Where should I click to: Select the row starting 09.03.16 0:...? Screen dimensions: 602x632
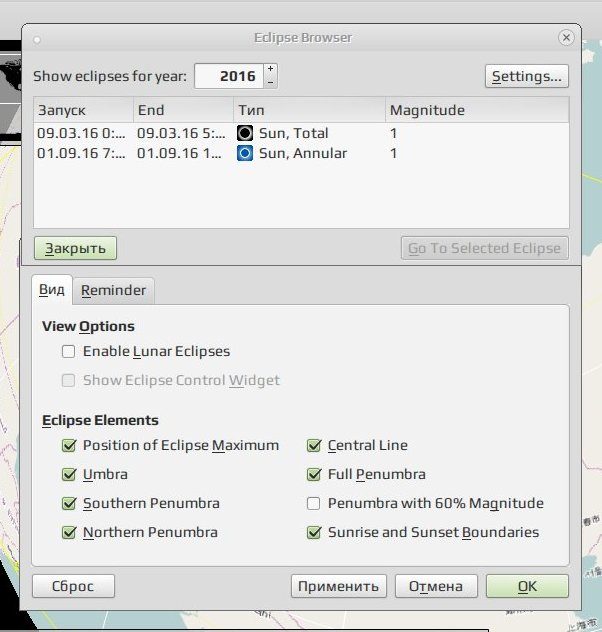click(x=301, y=133)
